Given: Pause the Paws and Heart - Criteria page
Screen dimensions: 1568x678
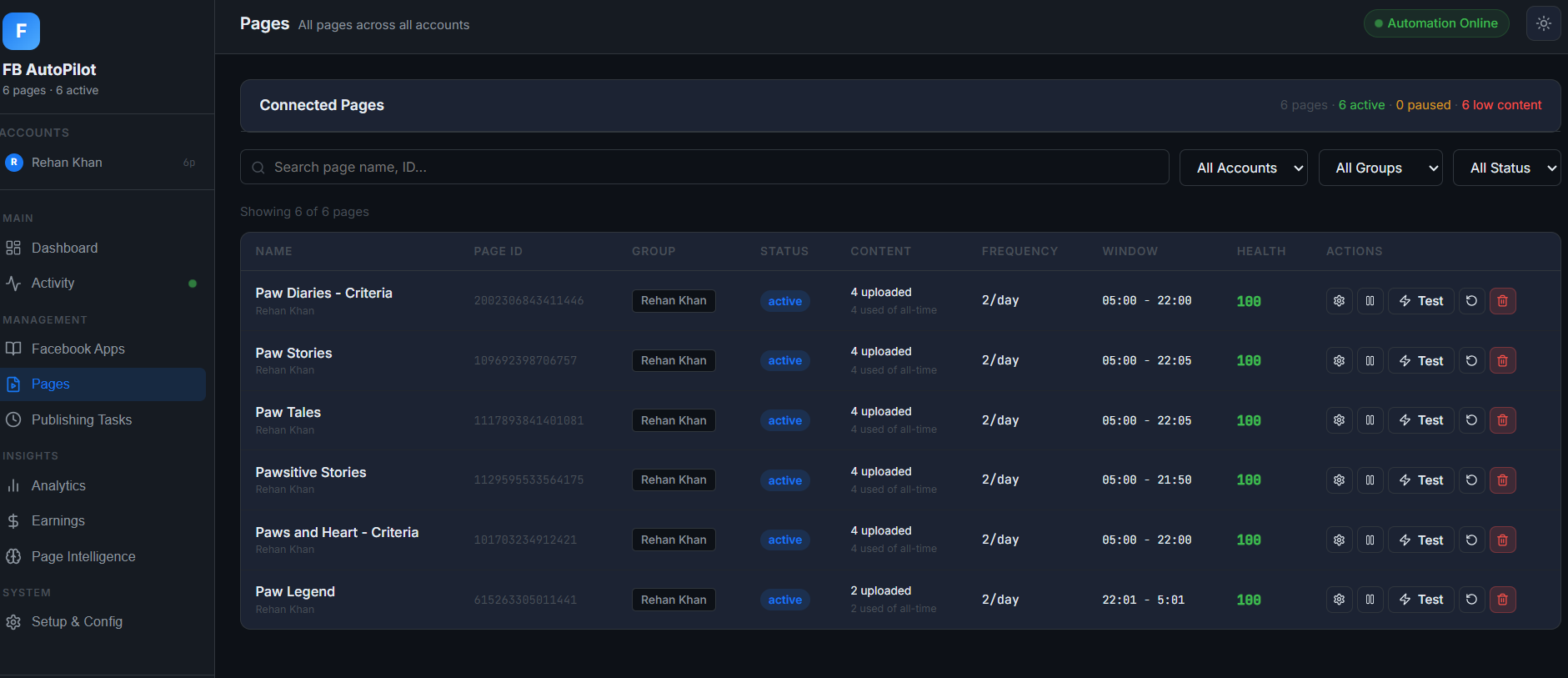Looking at the screenshot, I should (1370, 540).
